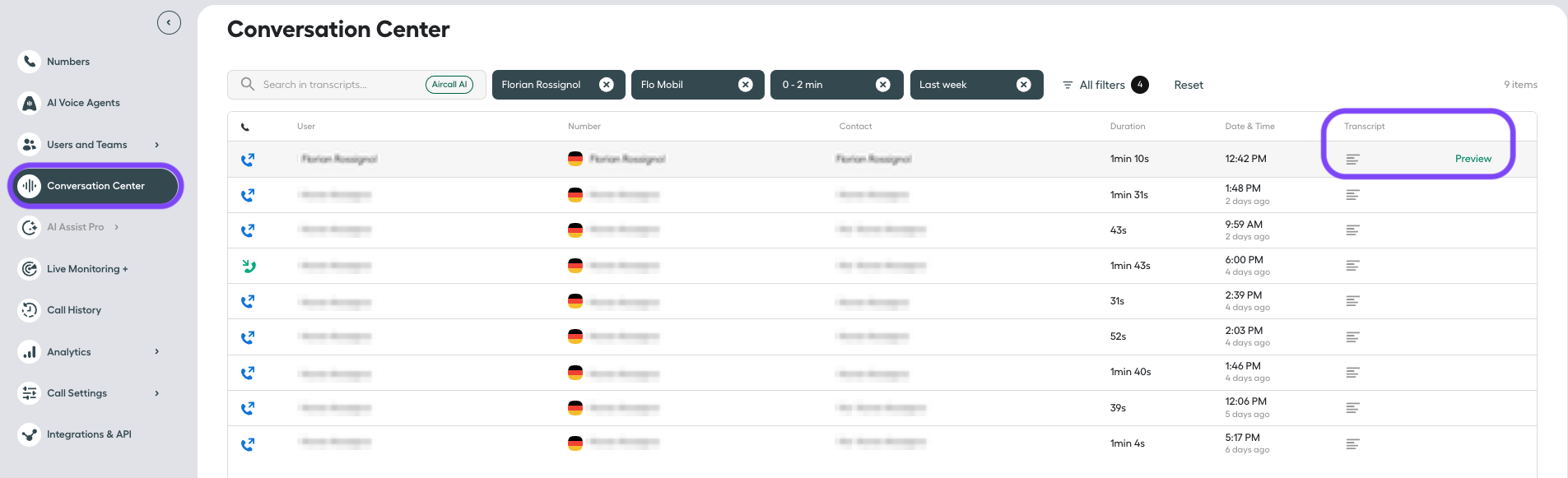
Task: Collapse the sidebar with the back chevron
Action: pyautogui.click(x=169, y=22)
